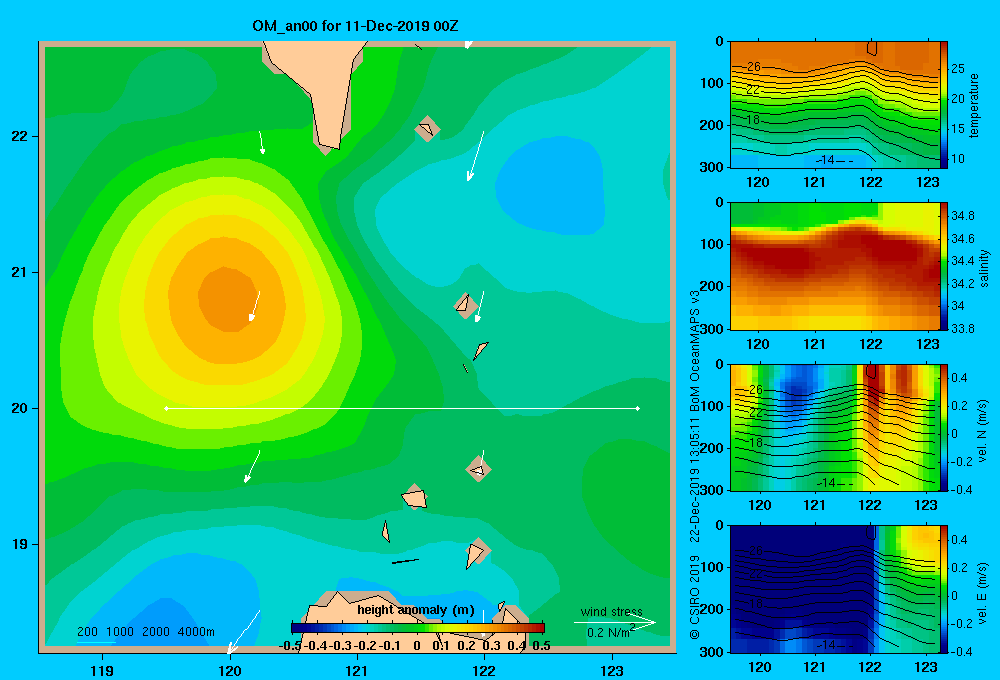Click the temperature color scale bar
Screen dimensions: 1000x680
(x=944, y=105)
